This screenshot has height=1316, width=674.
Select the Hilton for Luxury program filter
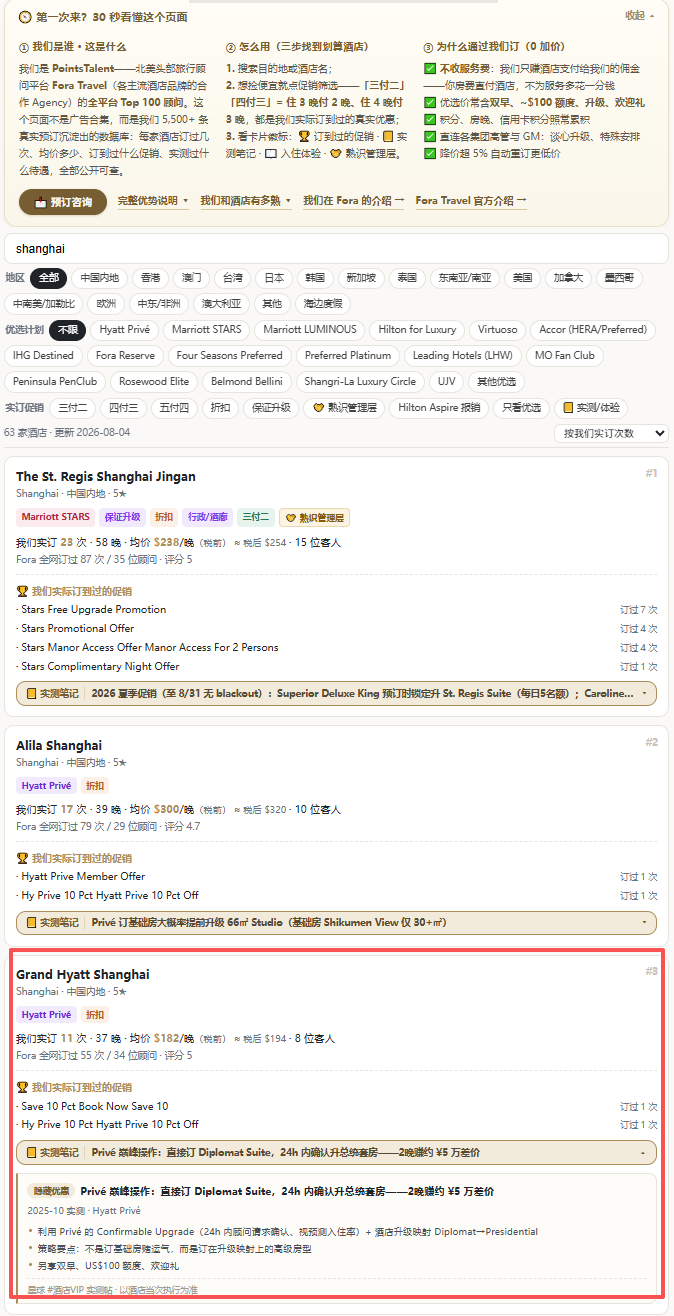click(417, 329)
